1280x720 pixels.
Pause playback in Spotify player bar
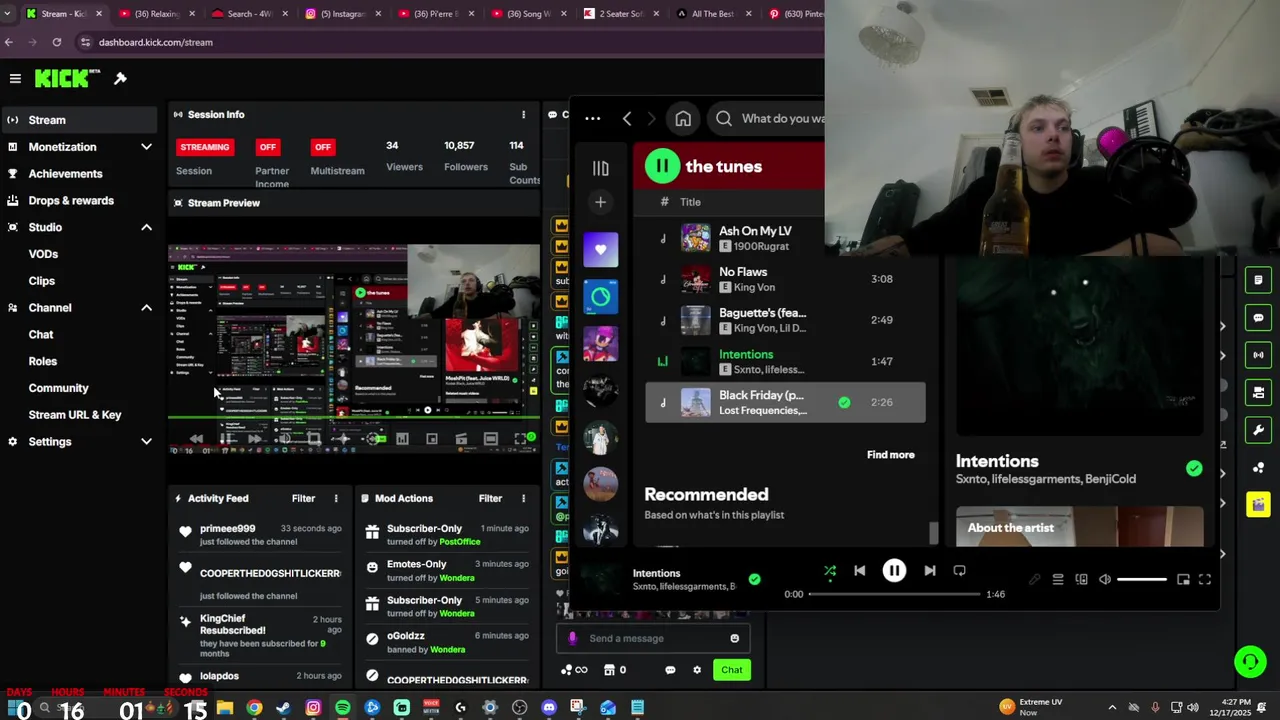coord(894,570)
